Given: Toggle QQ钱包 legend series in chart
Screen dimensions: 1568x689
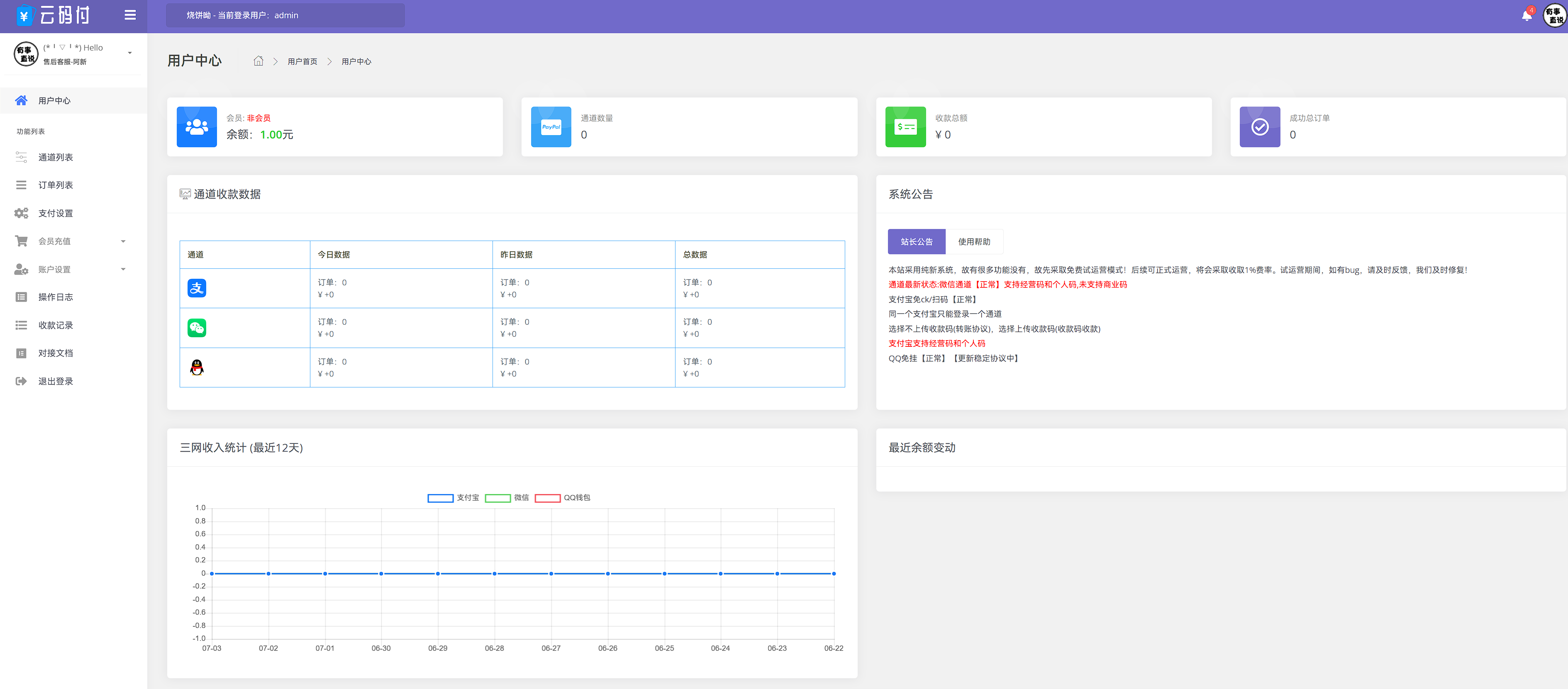Looking at the screenshot, I should point(563,497).
